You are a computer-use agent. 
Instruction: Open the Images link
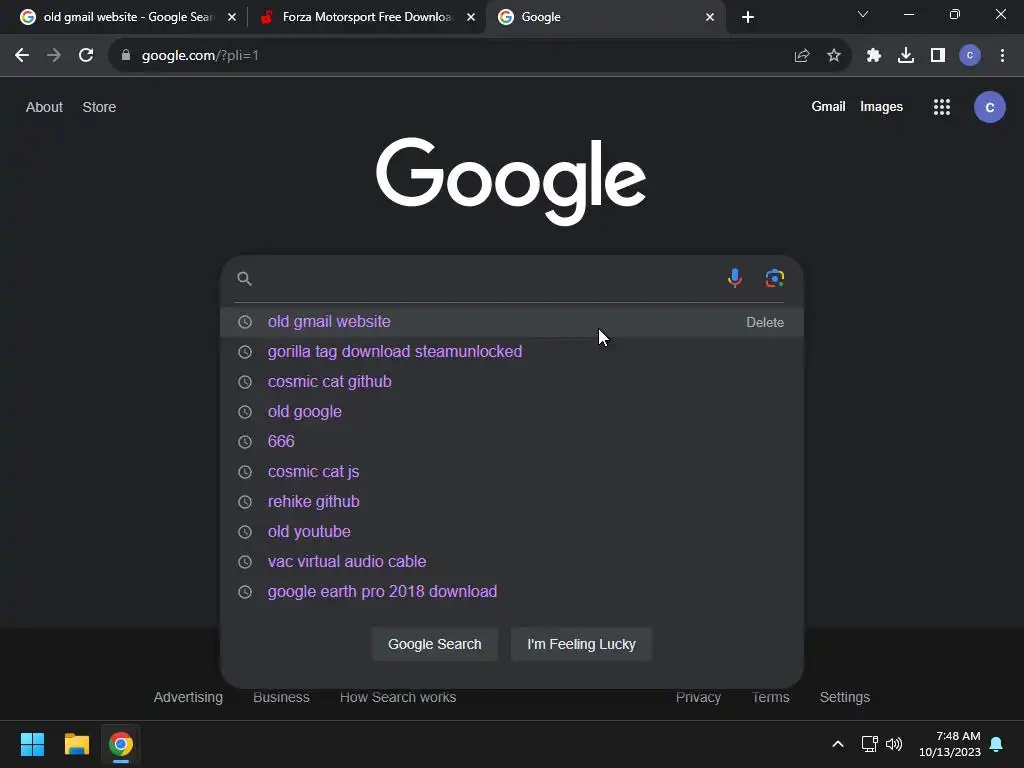point(881,106)
